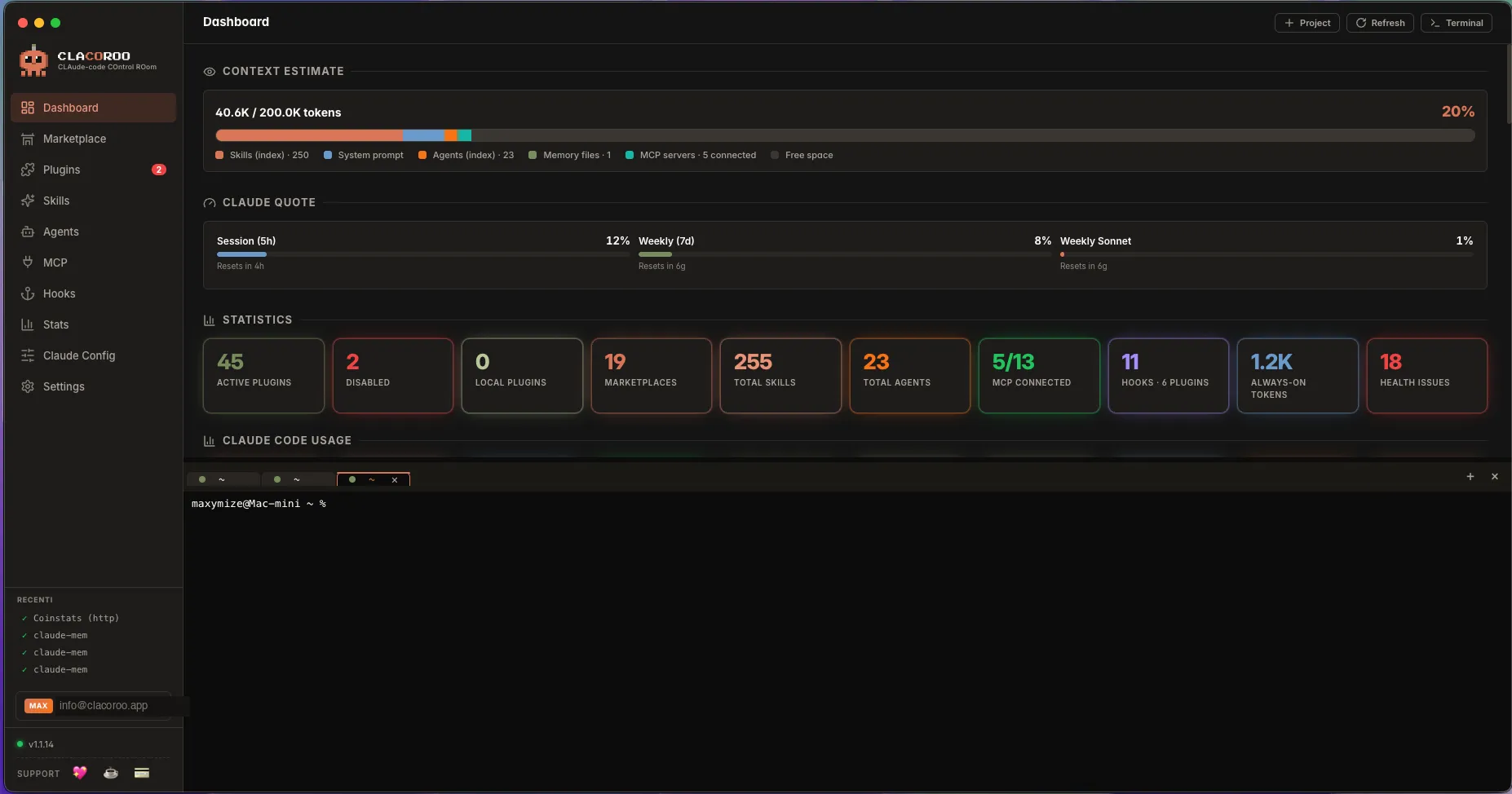1512x794 pixels.
Task: Click 'Free space' legend label
Action: tap(809, 155)
